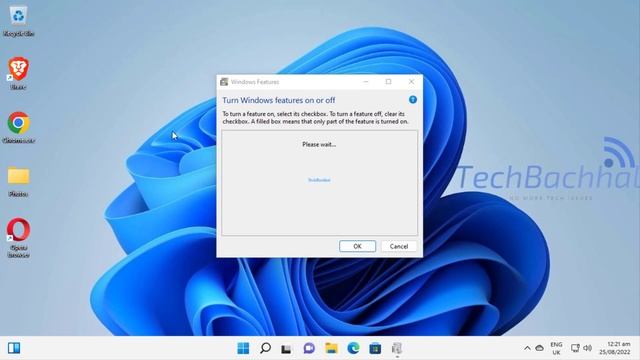Select the yellow folder on desktop
This screenshot has height=360, width=640.
click(18, 181)
